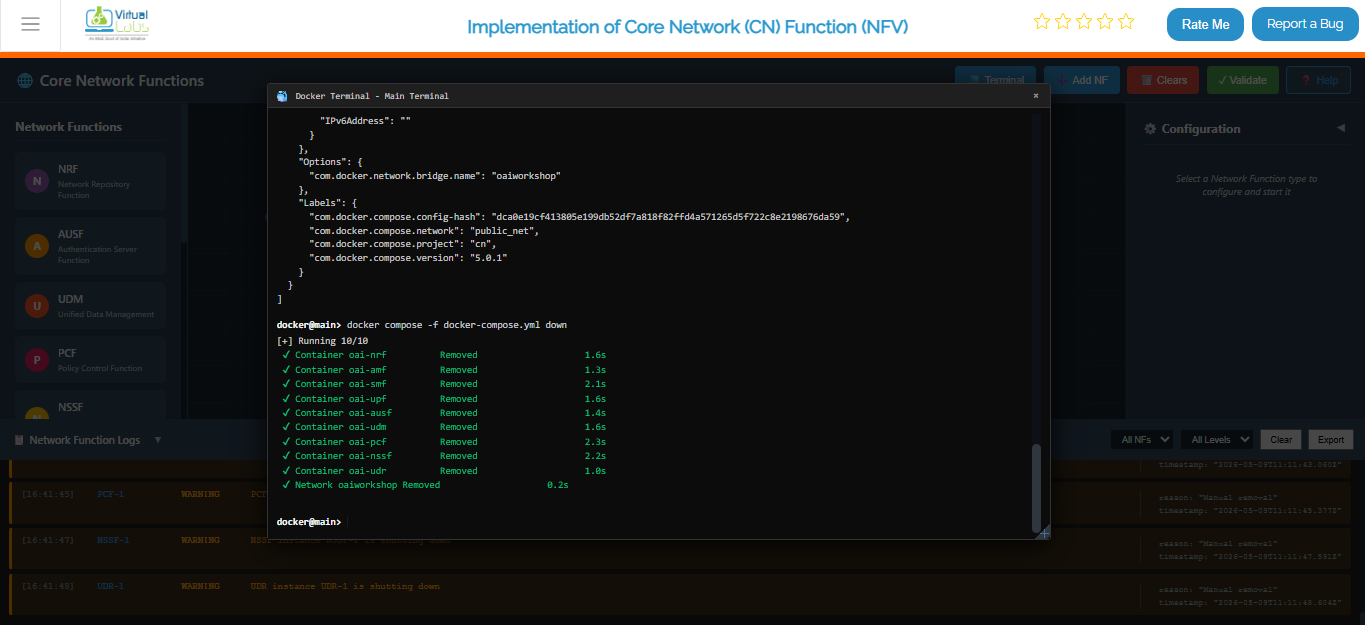Open the All Levels filter dropdown
Viewport: 1365px width, 625px height.
click(1217, 439)
